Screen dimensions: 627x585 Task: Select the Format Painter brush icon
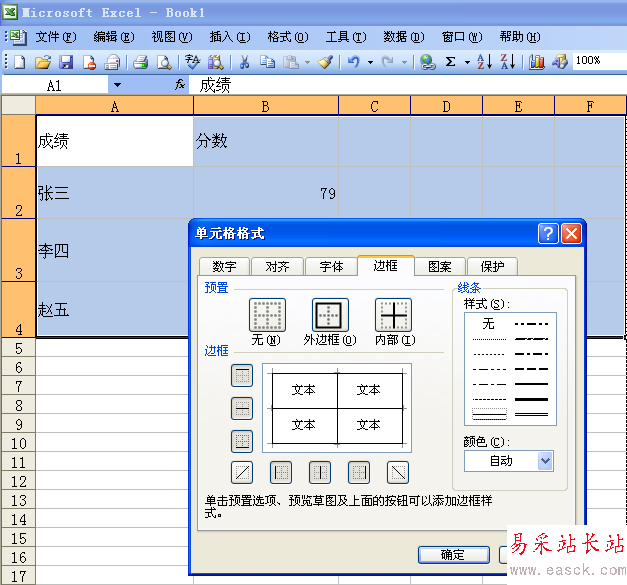coord(325,62)
